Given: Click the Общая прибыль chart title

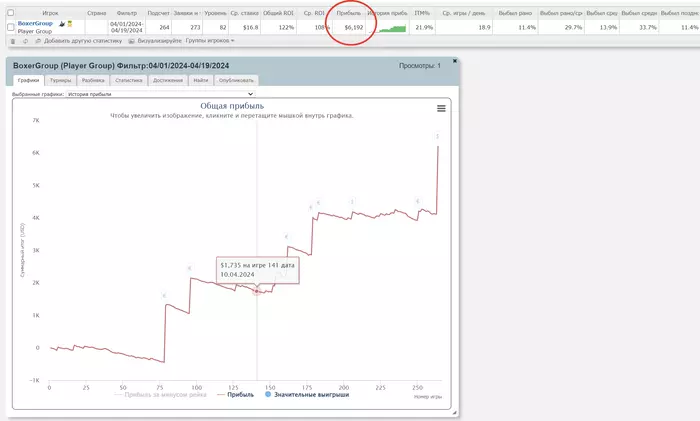Looking at the screenshot, I should tap(232, 106).
